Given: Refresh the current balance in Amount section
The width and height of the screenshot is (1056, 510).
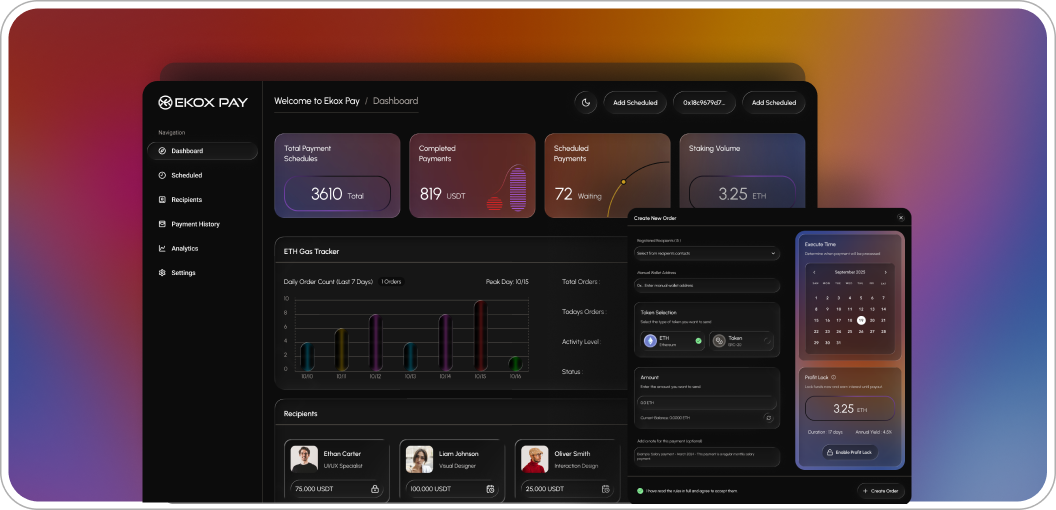Looking at the screenshot, I should click(768, 417).
